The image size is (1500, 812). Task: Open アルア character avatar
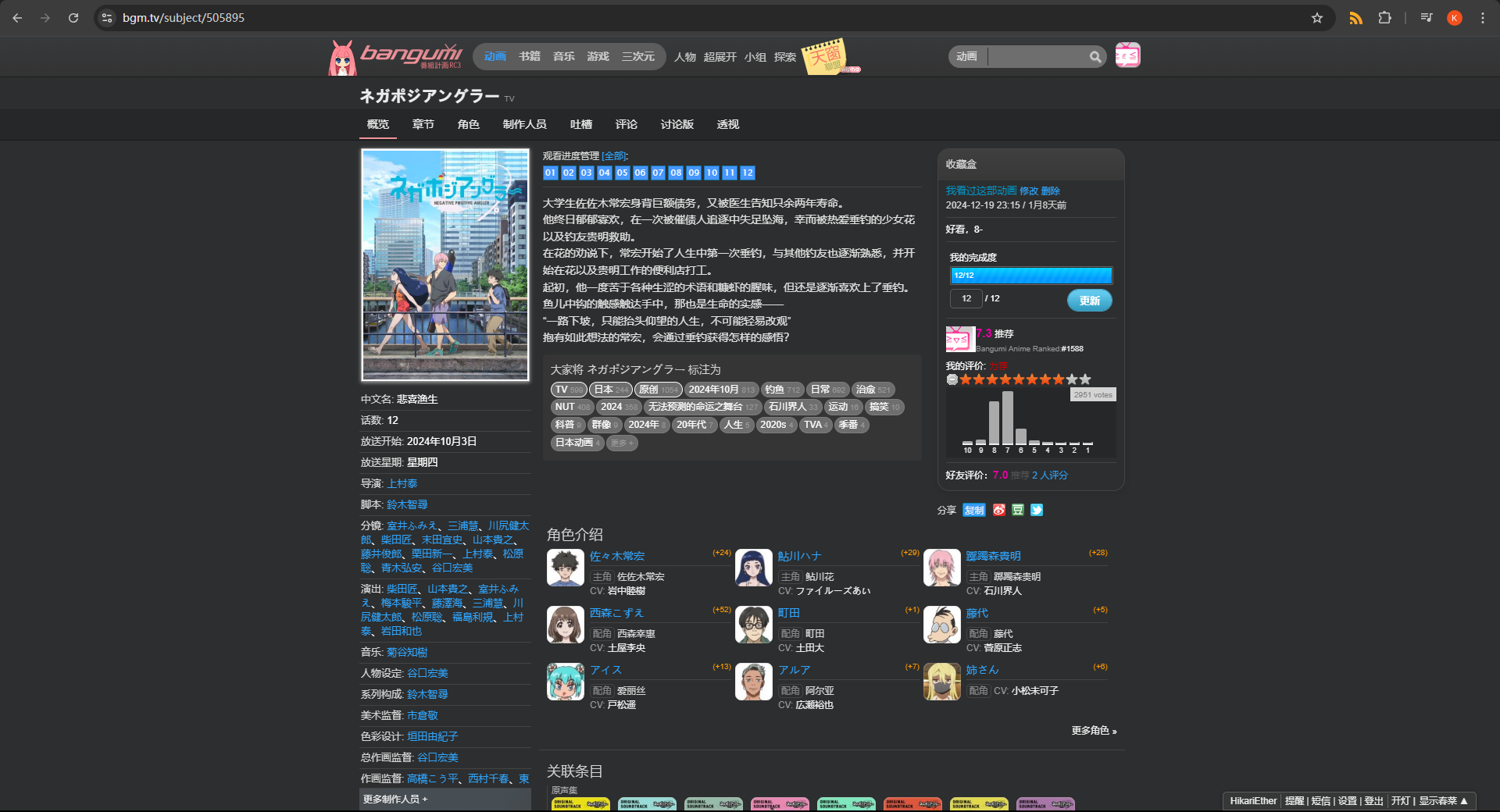coord(754,682)
